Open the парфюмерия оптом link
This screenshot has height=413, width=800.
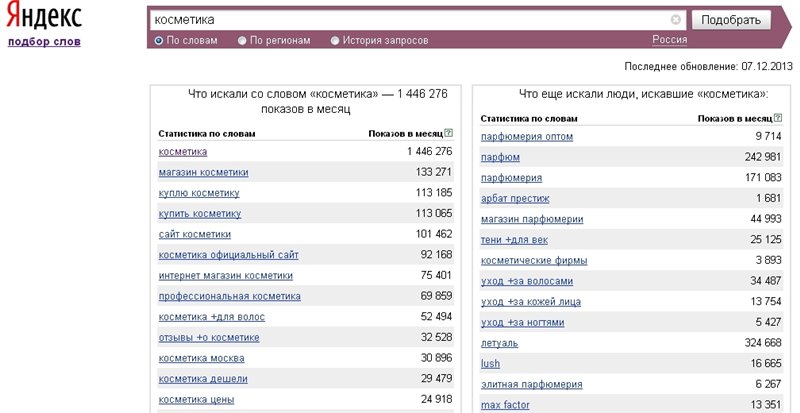coord(527,137)
